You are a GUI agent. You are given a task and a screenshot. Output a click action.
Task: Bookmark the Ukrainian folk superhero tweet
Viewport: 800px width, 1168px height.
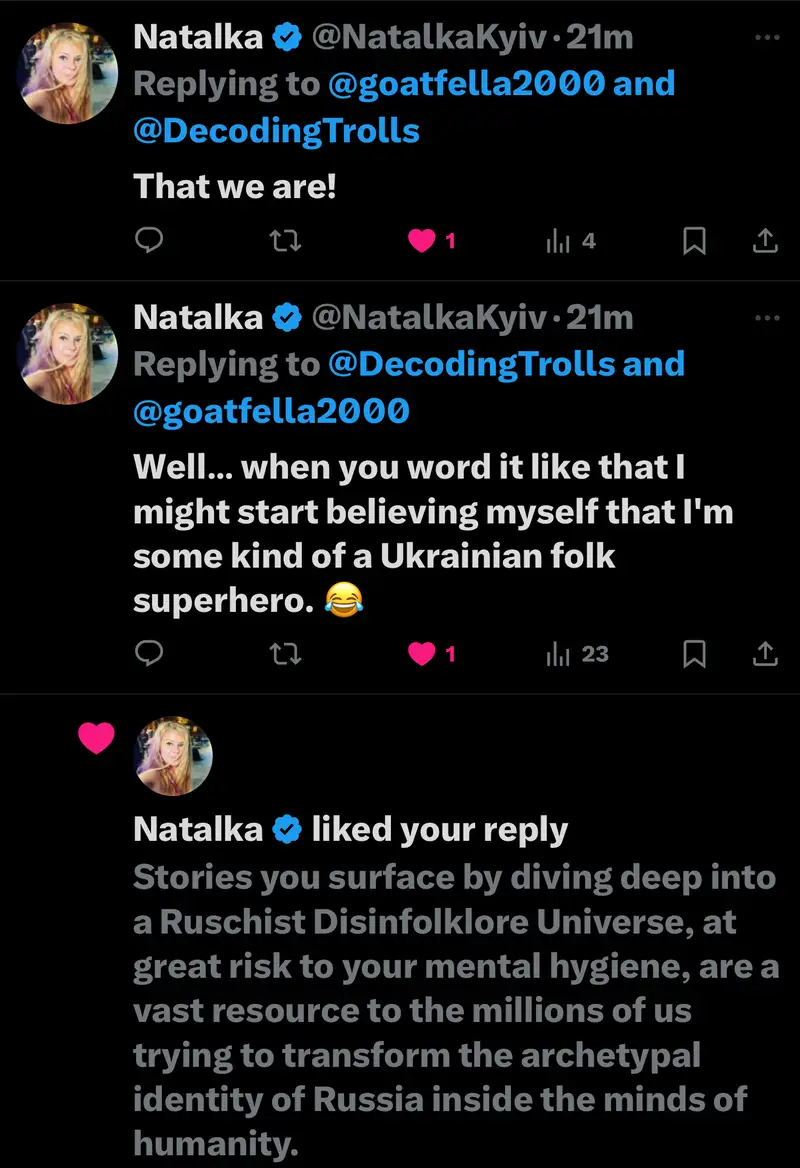point(694,653)
